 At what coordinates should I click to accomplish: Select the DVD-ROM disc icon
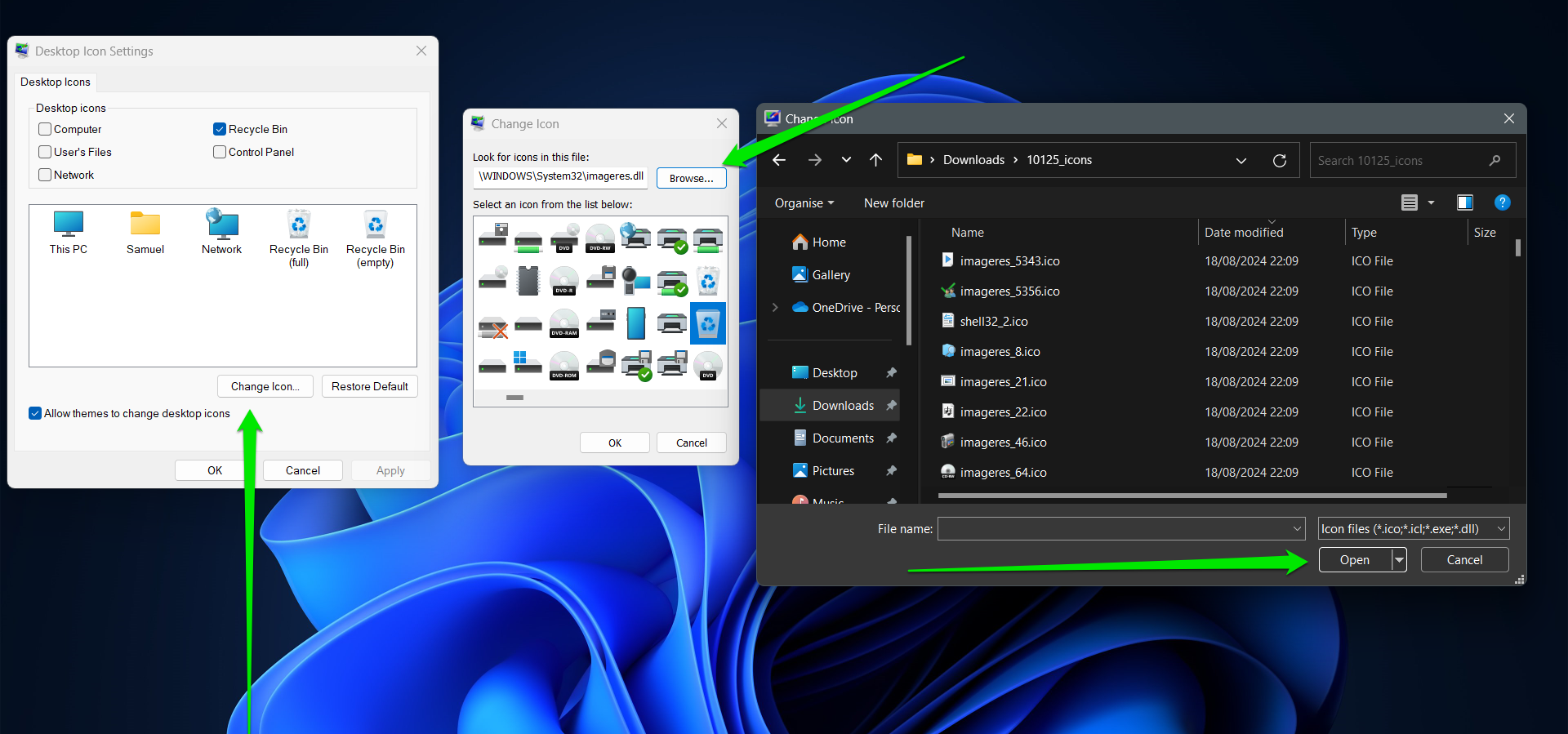pyautogui.click(x=564, y=365)
